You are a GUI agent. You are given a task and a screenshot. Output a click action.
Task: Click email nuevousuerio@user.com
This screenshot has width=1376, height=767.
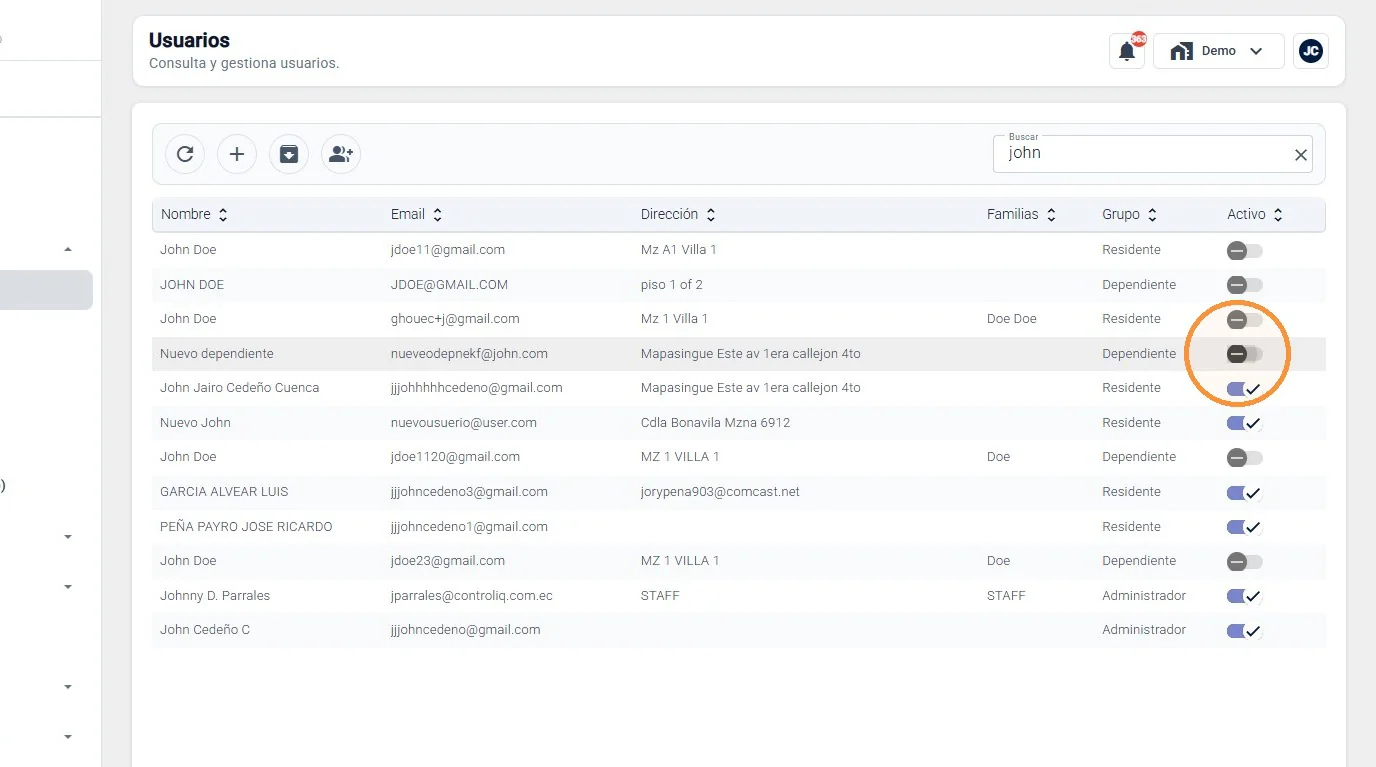[464, 423]
